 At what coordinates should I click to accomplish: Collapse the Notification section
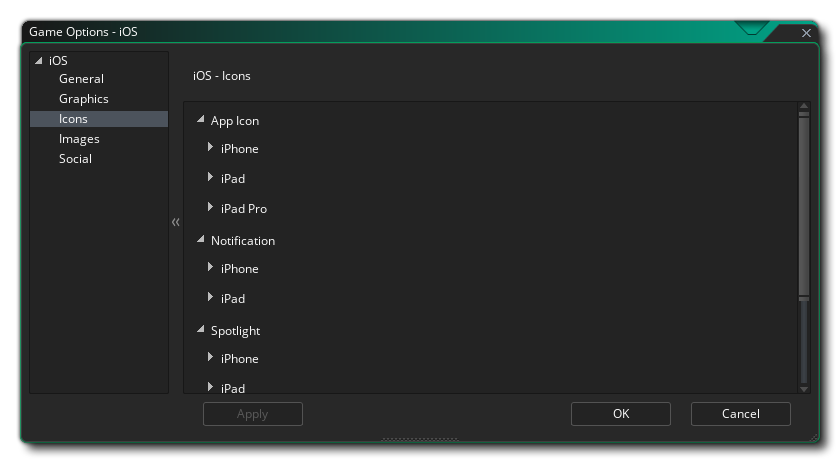coord(200,240)
